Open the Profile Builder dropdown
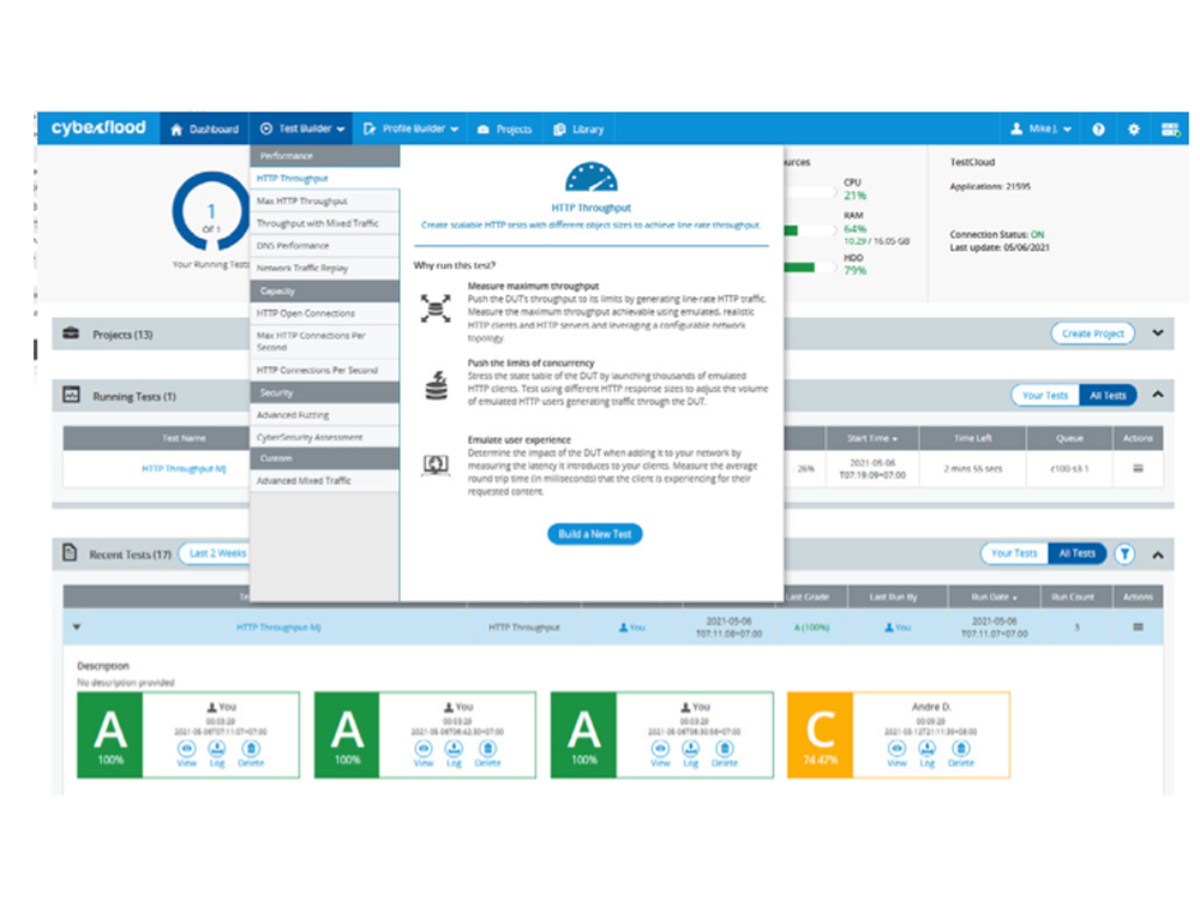Viewport: 1200px width, 900px height. click(410, 129)
